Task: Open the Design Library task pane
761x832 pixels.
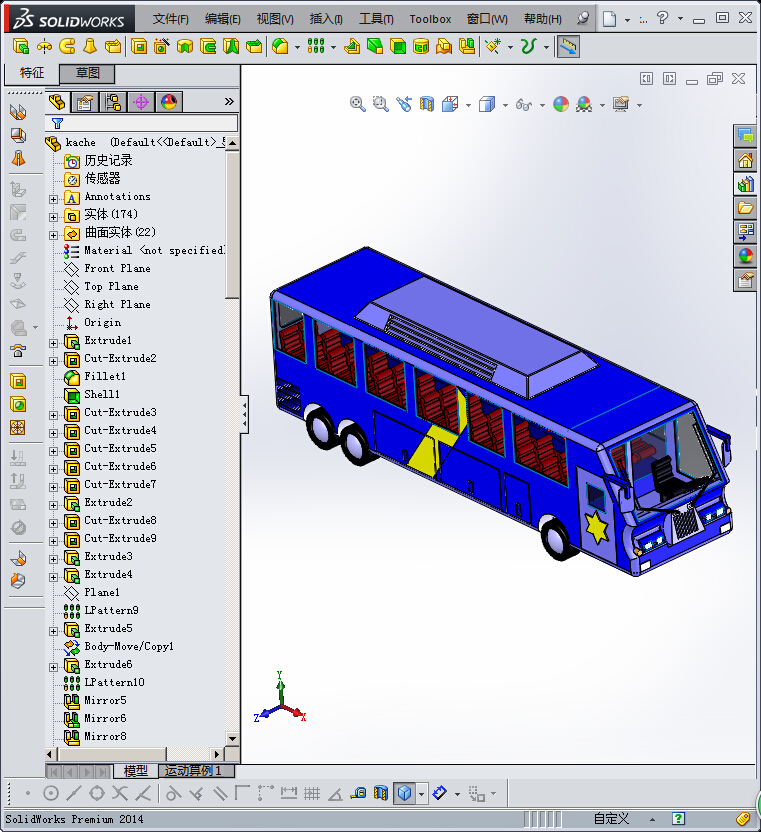Action: point(745,184)
